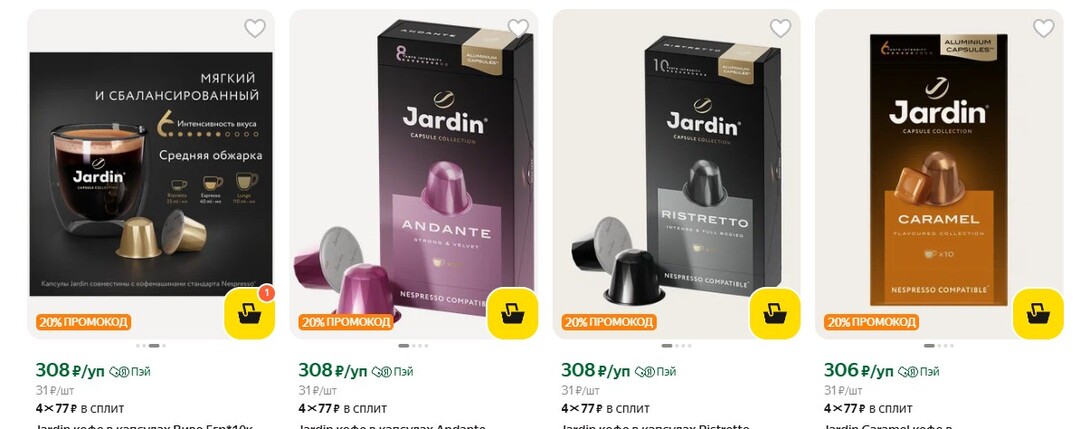
Task: Toggle wishlist heart on Andante product
Action: click(x=518, y=28)
